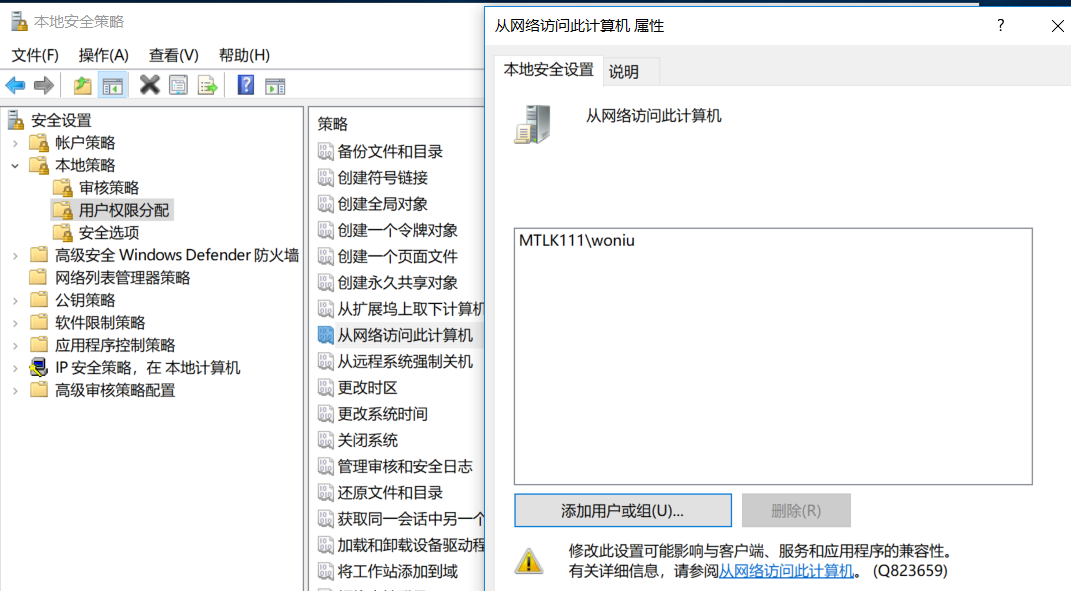This screenshot has width=1071, height=591.
Task: Expand 高级安全 Windows Defender 防火墙 node
Action: (15, 256)
